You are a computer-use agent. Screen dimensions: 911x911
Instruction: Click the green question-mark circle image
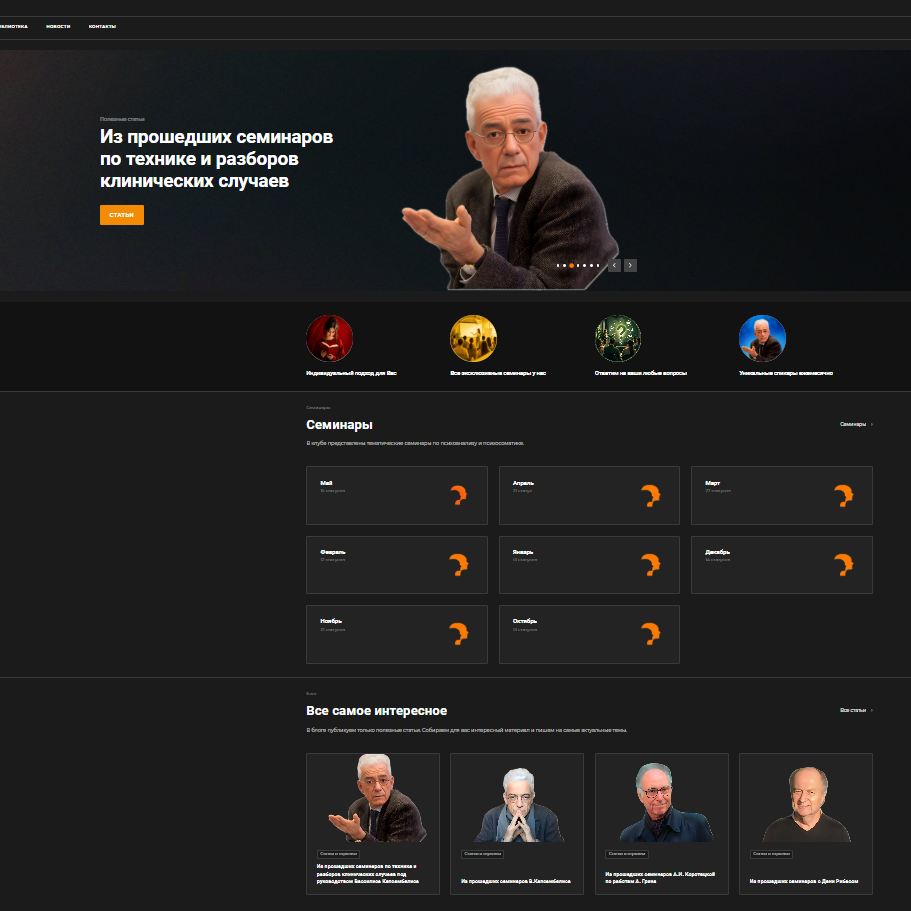coord(618,338)
